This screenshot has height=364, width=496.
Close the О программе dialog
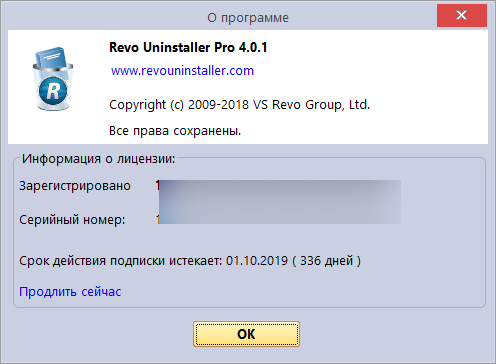(x=462, y=15)
